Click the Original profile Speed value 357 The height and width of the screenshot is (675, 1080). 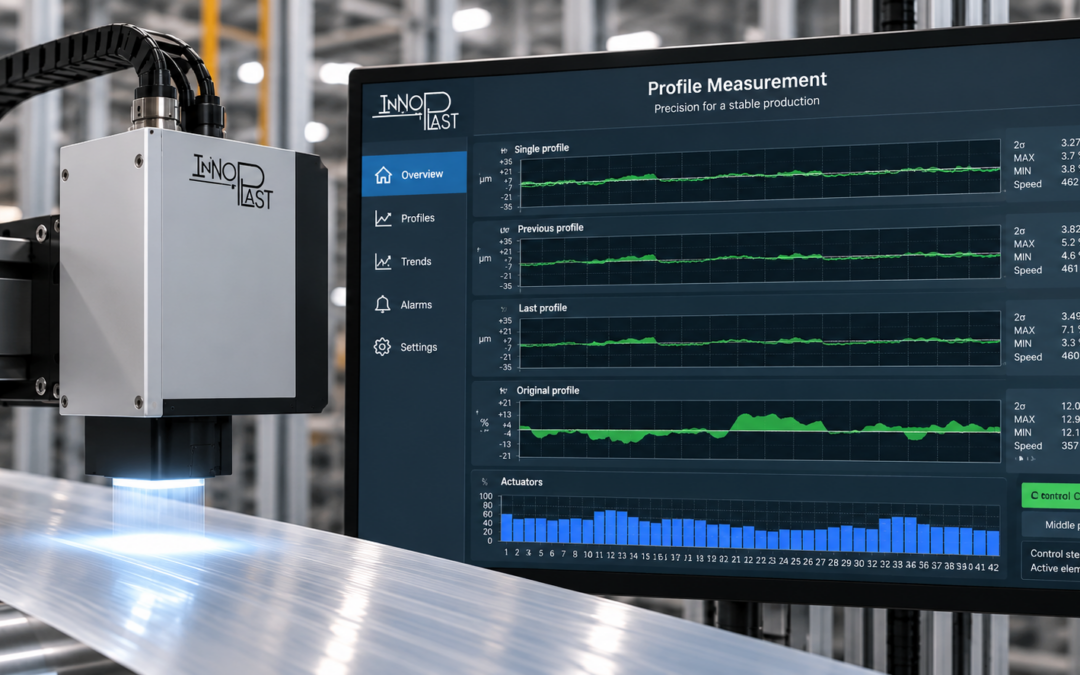(x=1070, y=446)
